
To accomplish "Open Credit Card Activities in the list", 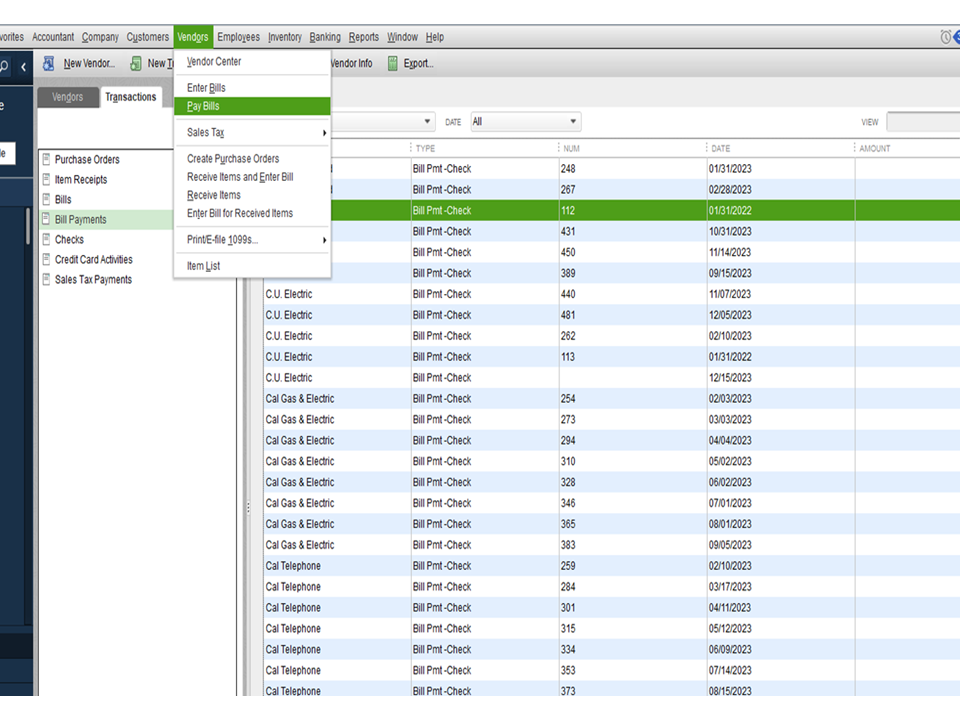I will pos(93,260).
